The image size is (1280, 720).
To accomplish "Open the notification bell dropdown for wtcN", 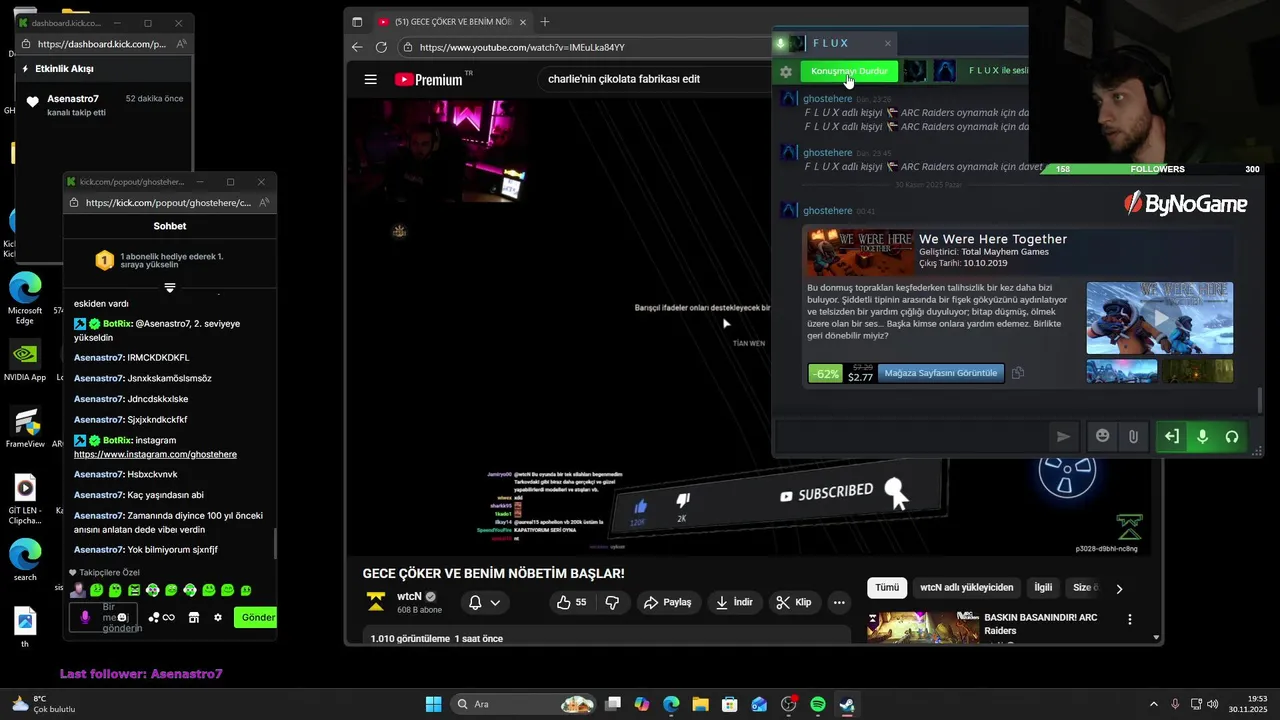I will tap(485, 602).
